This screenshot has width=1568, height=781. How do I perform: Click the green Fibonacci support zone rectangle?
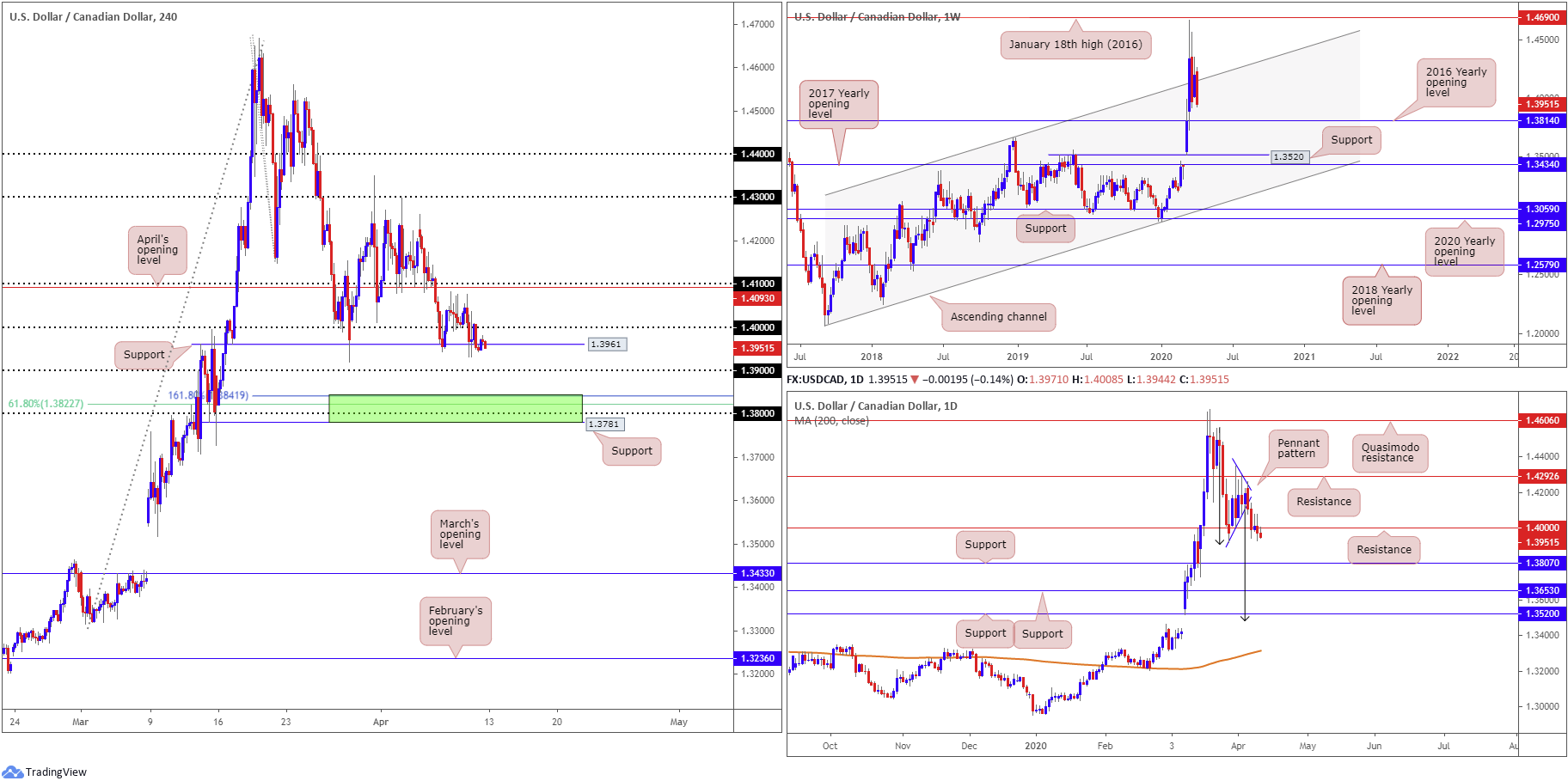(456, 408)
